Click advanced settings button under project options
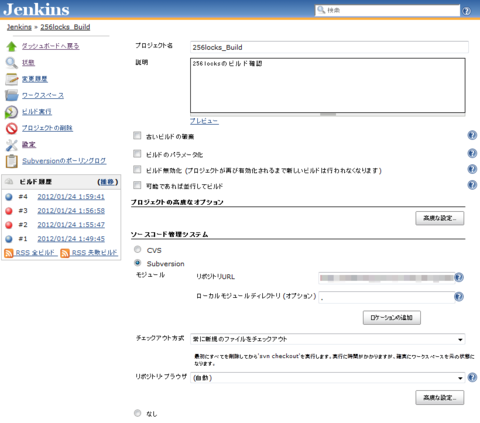Viewport: 480px width, 423px height. point(440,218)
